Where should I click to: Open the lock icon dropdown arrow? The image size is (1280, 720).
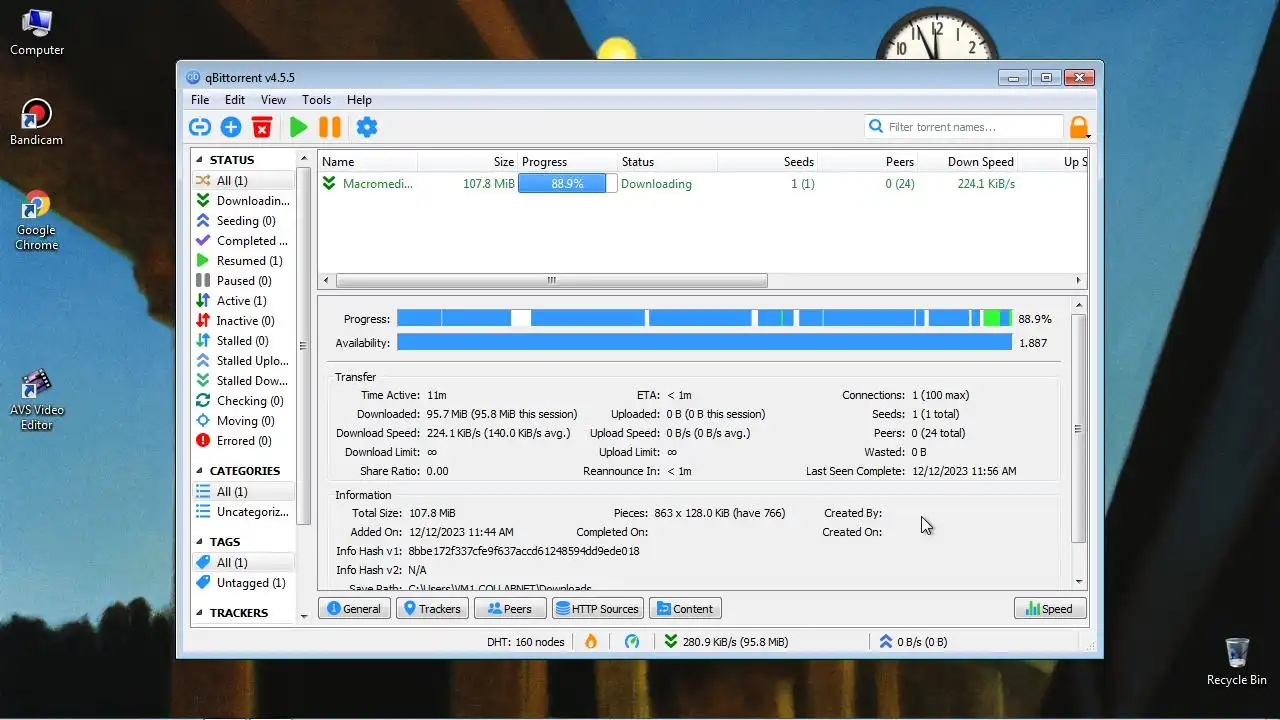pos(1088,137)
